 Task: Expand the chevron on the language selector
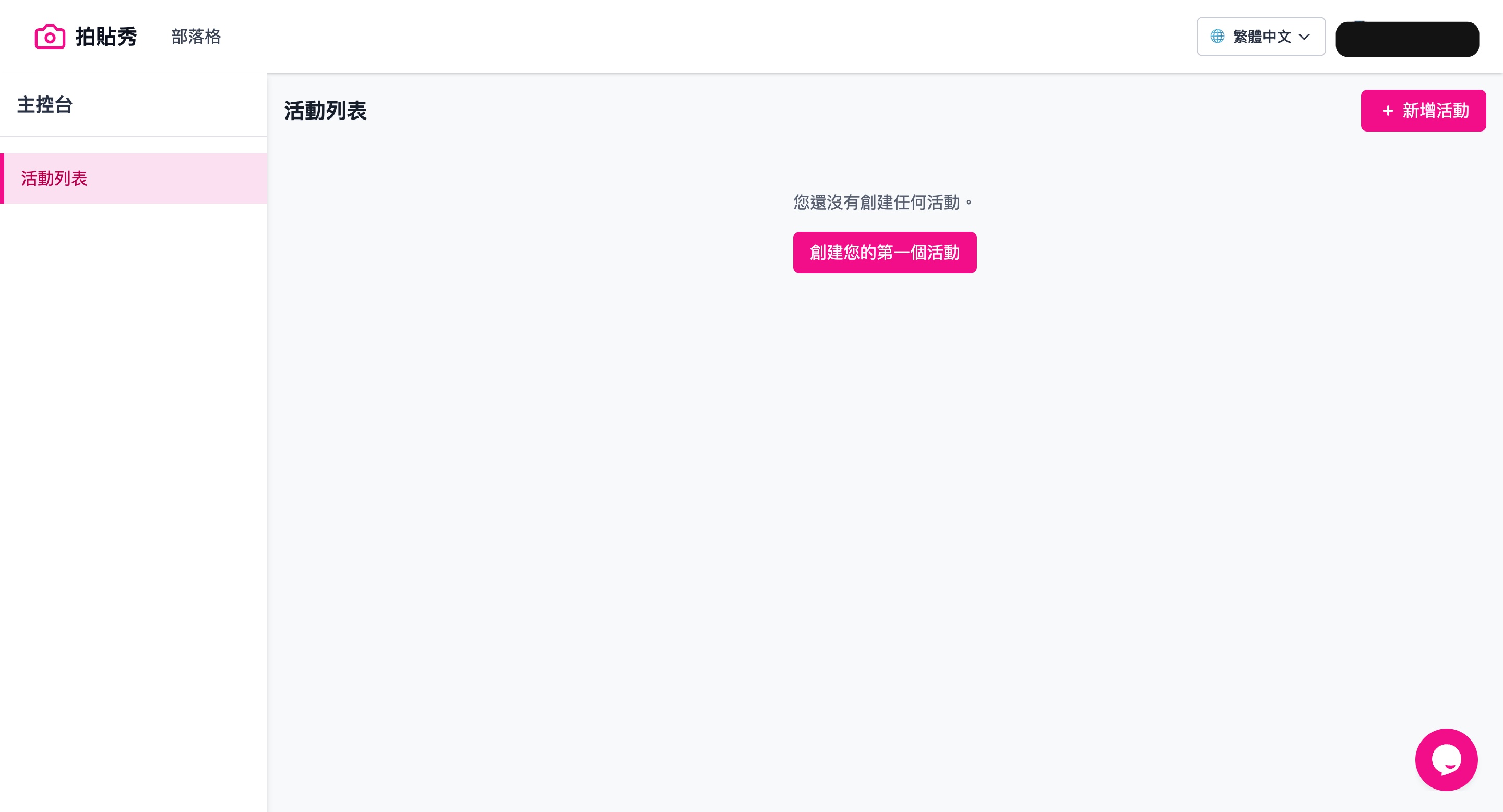pyautogui.click(x=1304, y=38)
